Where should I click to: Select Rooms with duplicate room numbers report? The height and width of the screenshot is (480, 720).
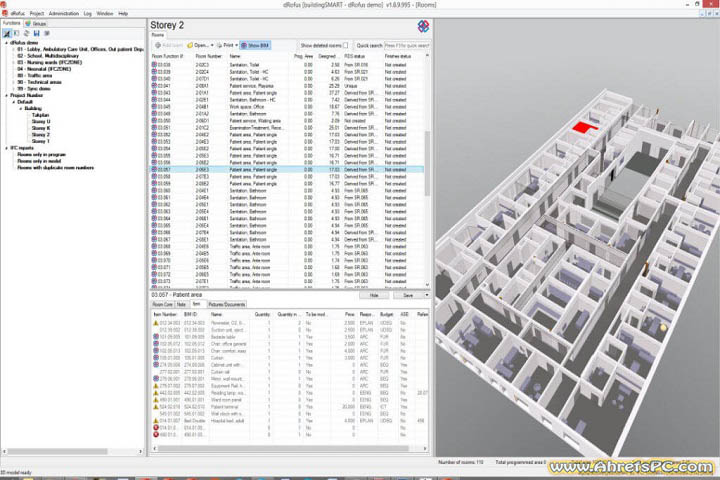56,168
